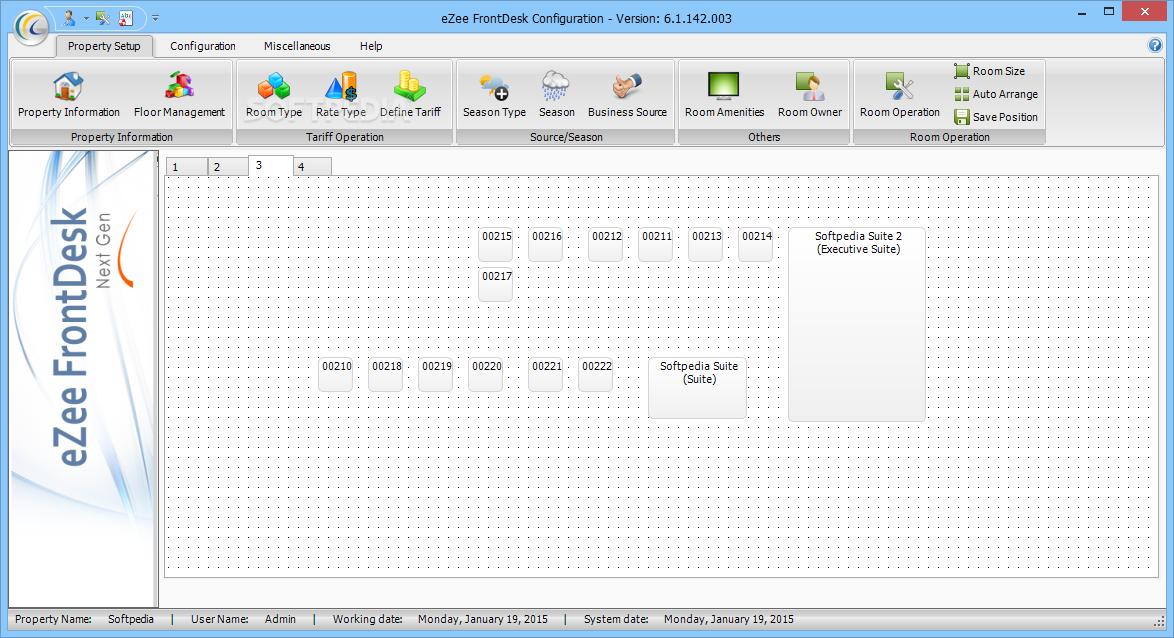The width and height of the screenshot is (1174, 638).
Task: Switch to the Miscellaneous ribbon tab
Action: tap(296, 46)
